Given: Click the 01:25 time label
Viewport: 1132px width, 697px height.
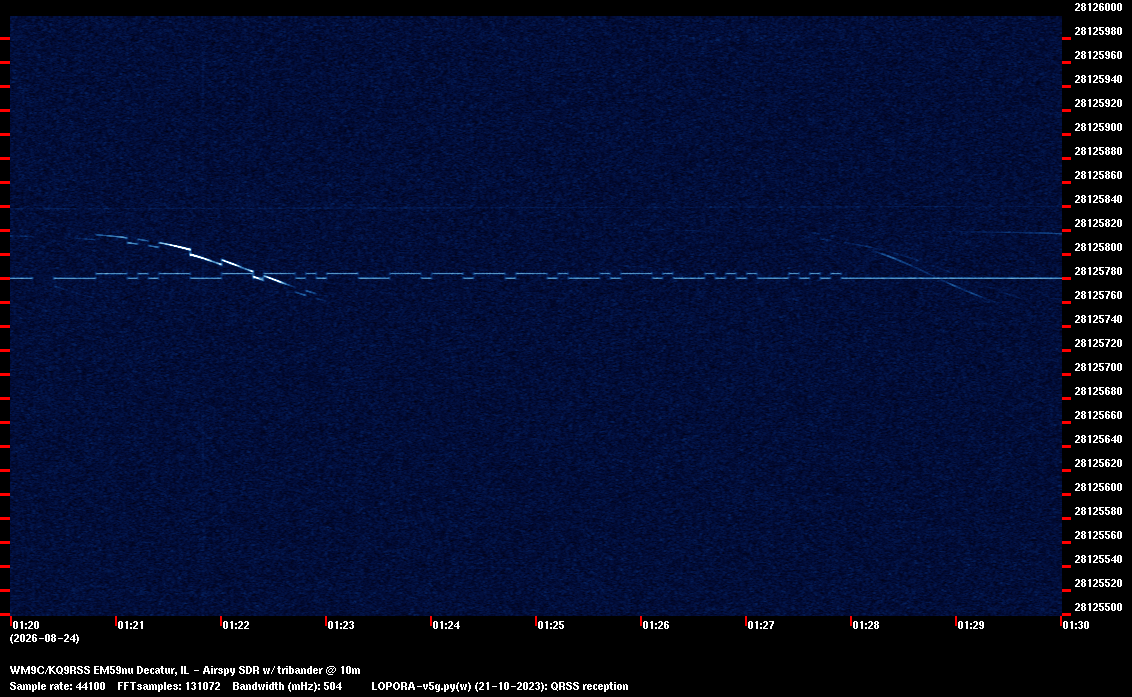Looking at the screenshot, I should [551, 625].
